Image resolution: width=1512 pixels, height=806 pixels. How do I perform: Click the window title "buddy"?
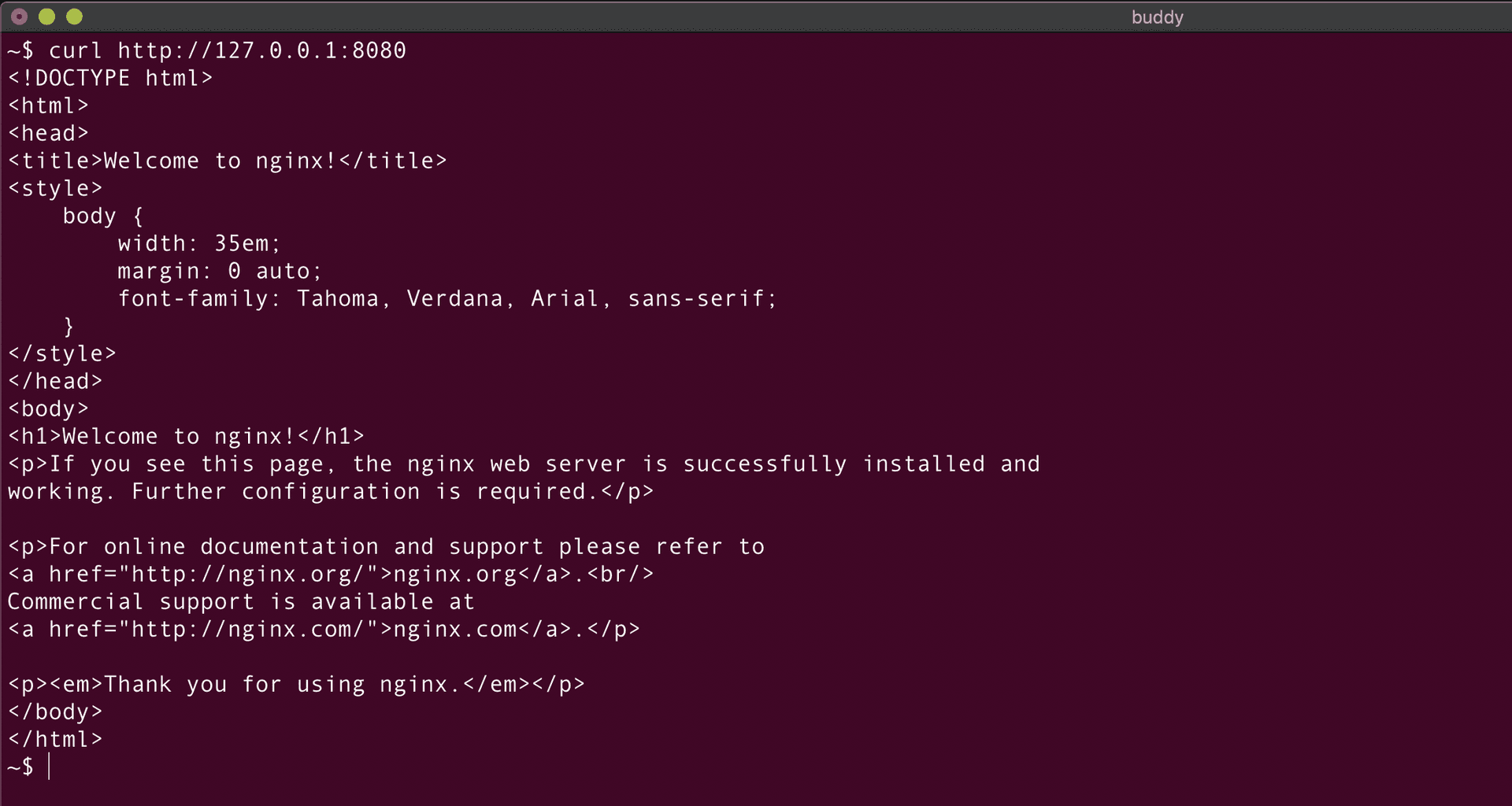(x=1157, y=17)
